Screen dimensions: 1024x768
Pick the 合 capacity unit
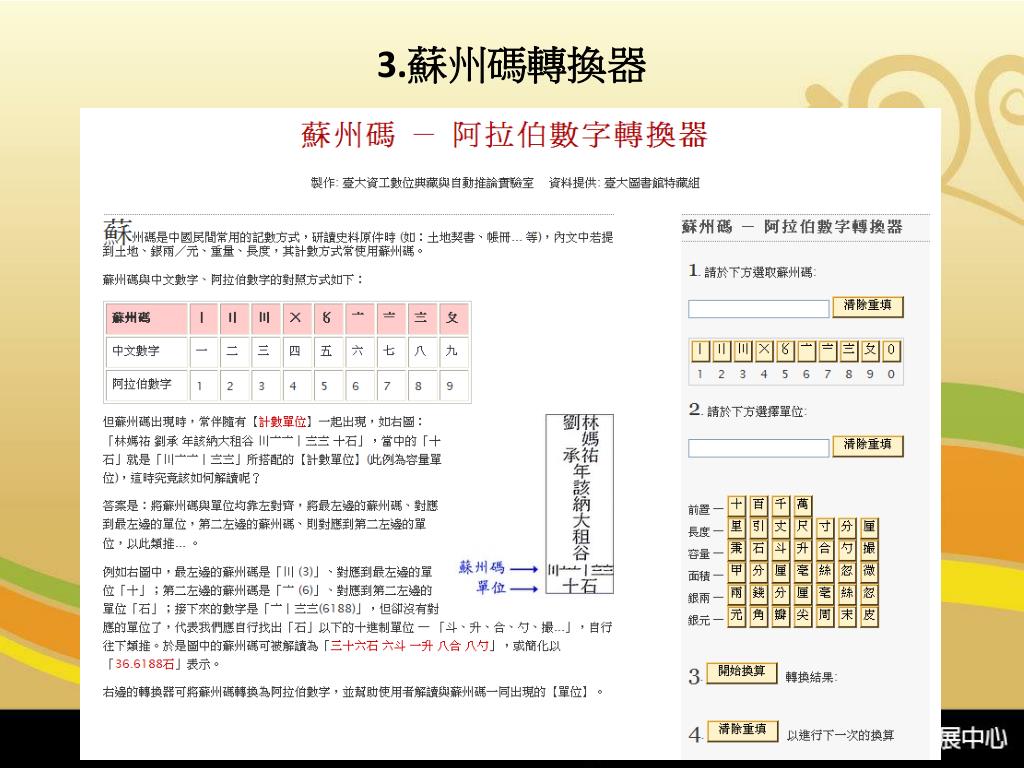[825, 550]
